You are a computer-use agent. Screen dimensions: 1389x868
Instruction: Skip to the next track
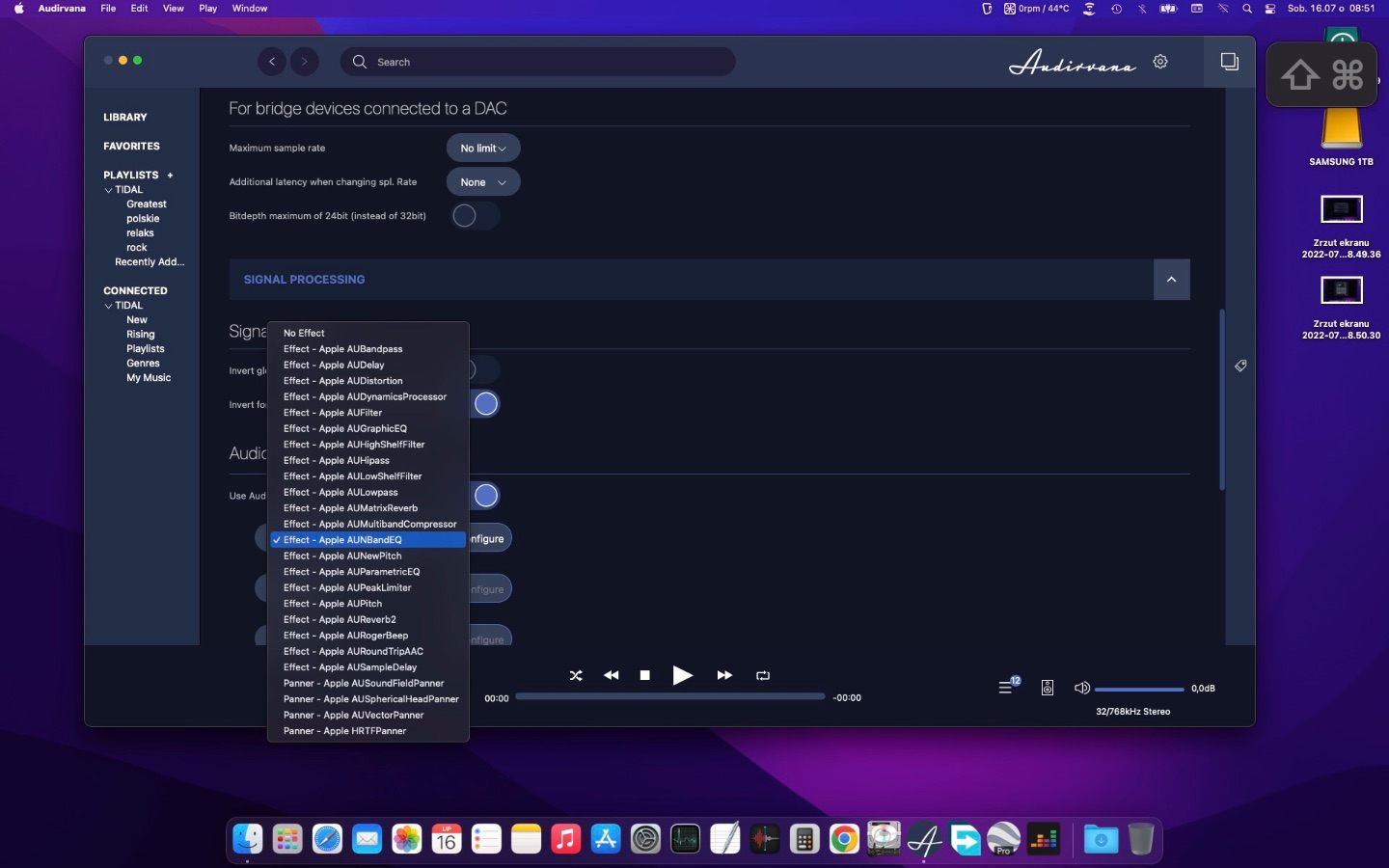(724, 675)
